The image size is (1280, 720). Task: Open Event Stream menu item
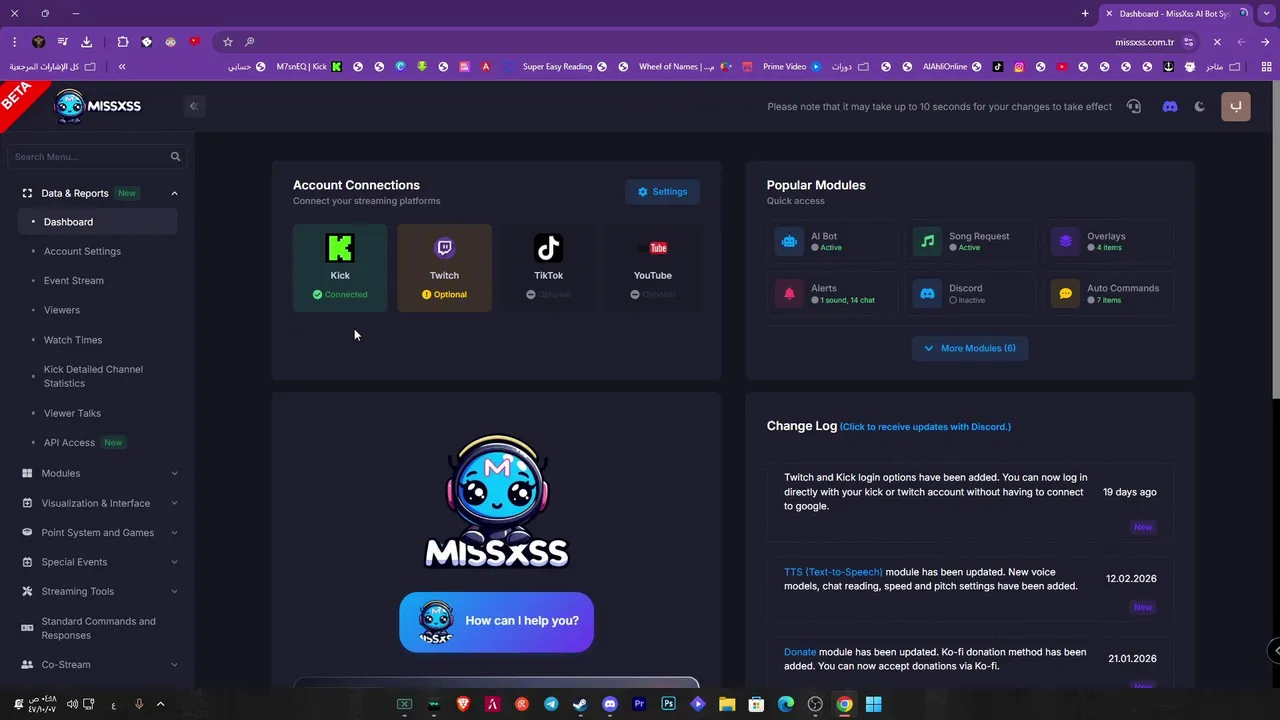(74, 281)
